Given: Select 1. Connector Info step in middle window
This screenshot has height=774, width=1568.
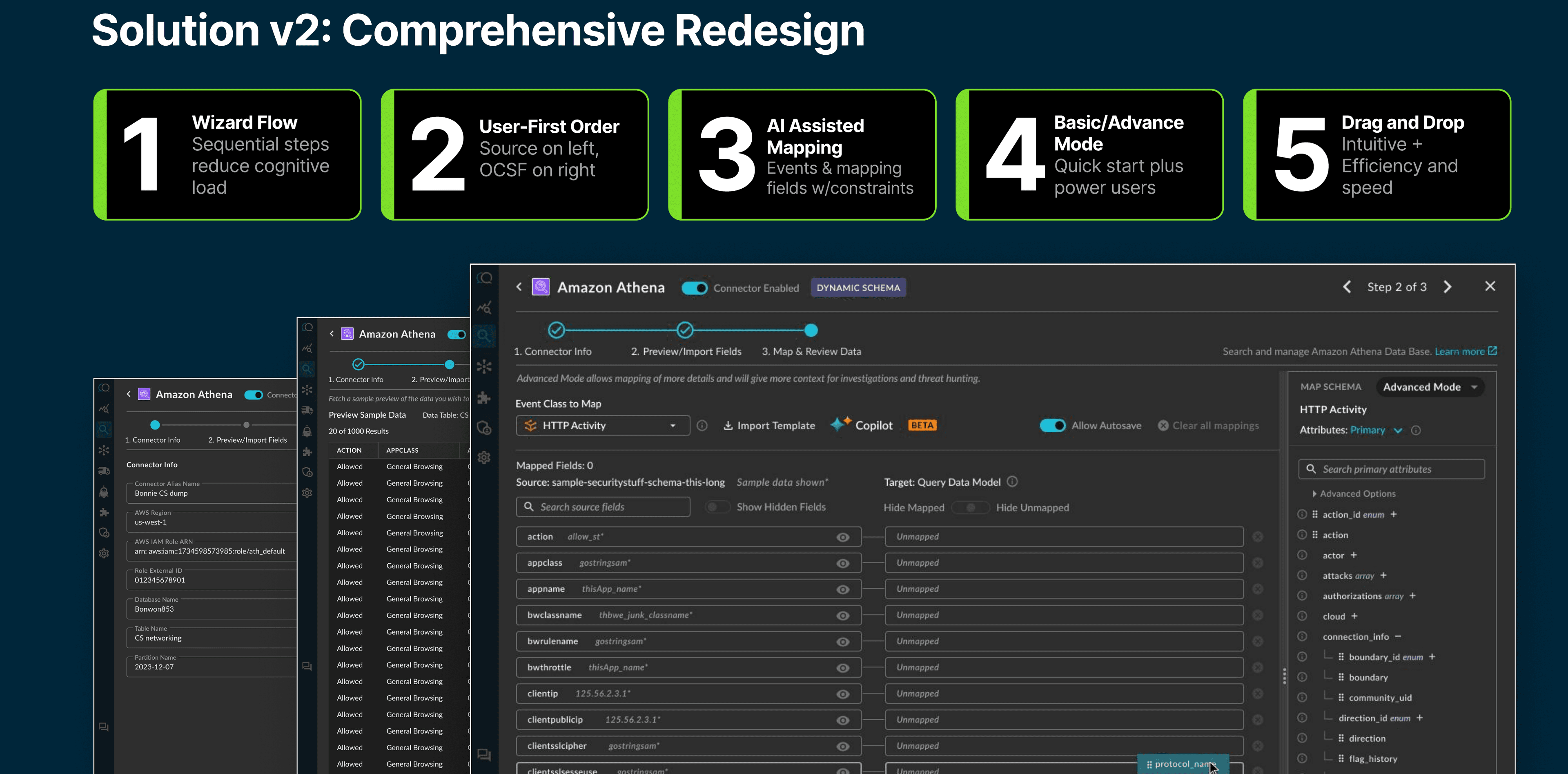Looking at the screenshot, I should pyautogui.click(x=356, y=379).
